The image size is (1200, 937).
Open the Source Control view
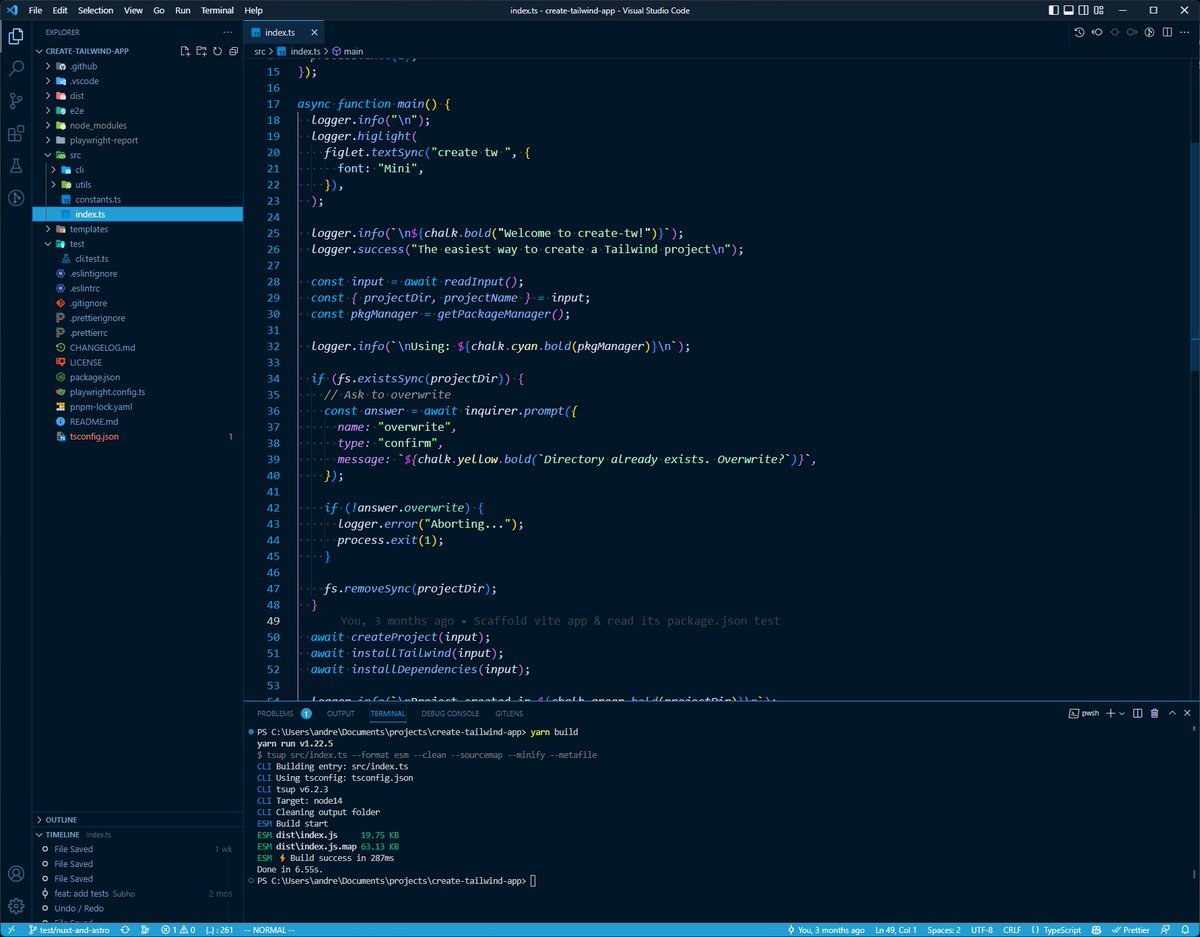[15, 100]
